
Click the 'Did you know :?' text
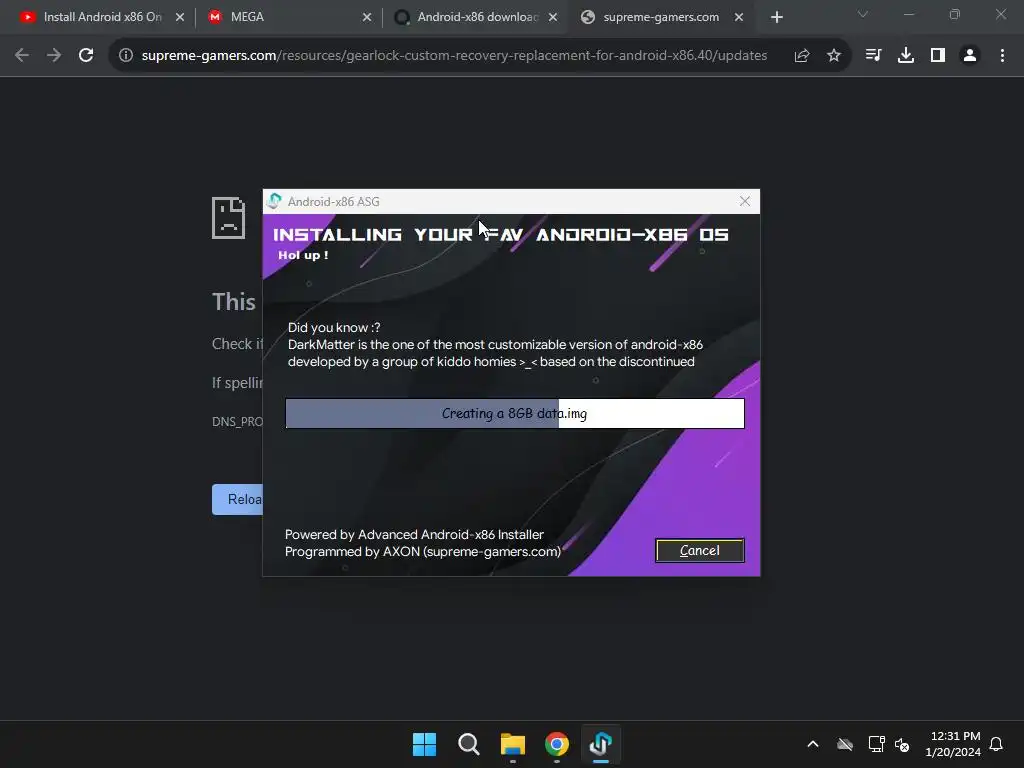334,327
